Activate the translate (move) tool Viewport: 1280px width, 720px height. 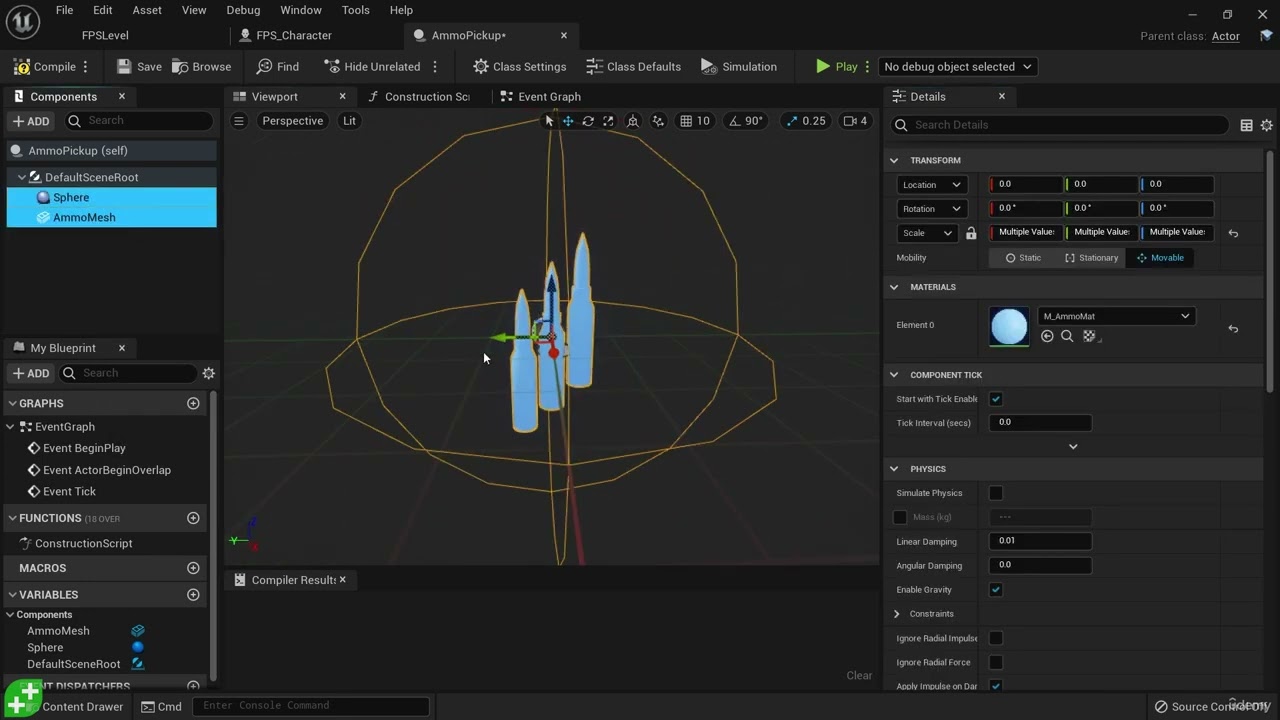[568, 121]
